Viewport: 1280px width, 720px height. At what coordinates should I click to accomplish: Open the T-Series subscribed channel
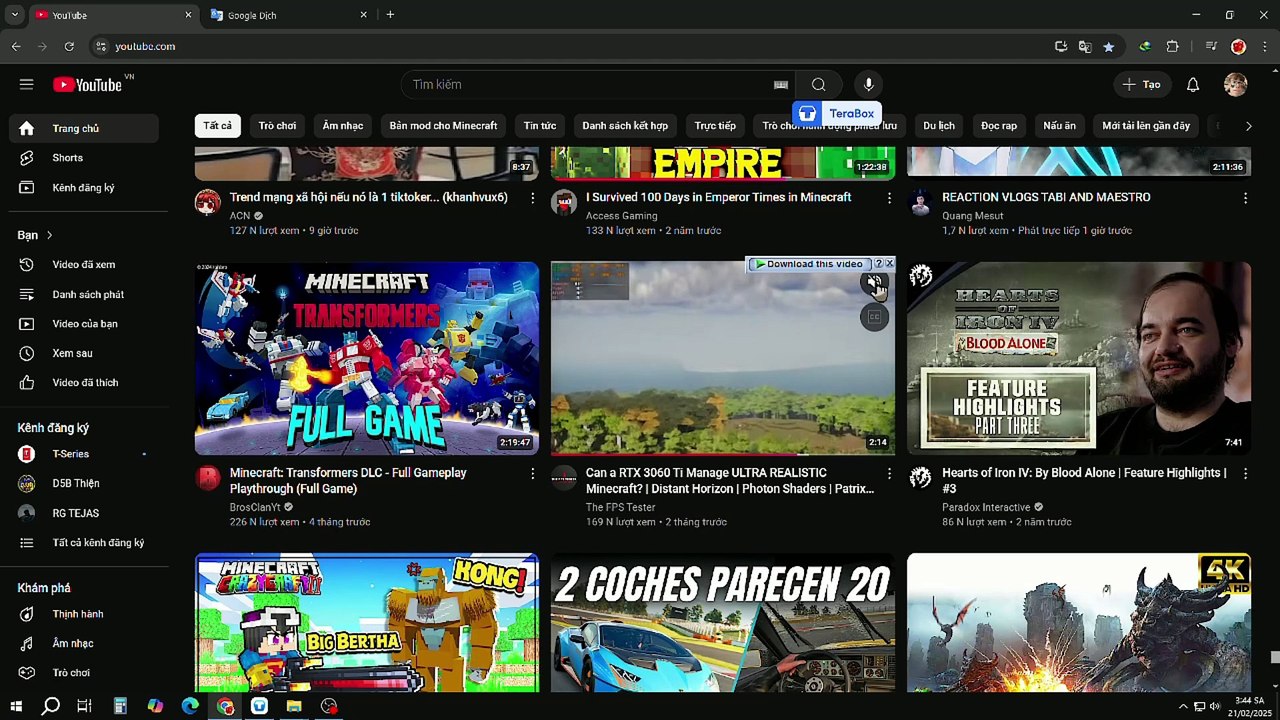click(84, 454)
